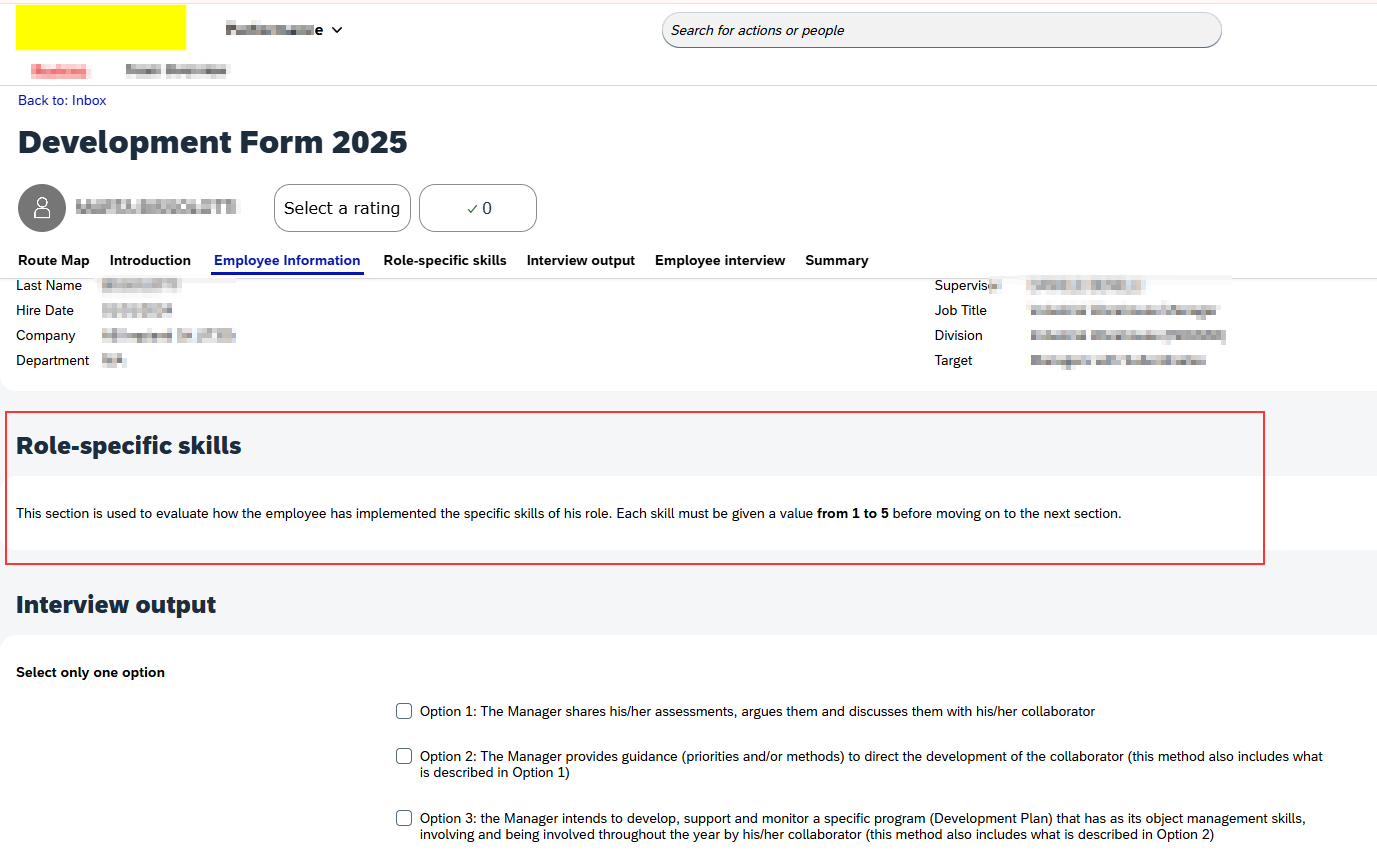
Task: Click the red highlighted blurred navigation tab
Action: tap(59, 70)
